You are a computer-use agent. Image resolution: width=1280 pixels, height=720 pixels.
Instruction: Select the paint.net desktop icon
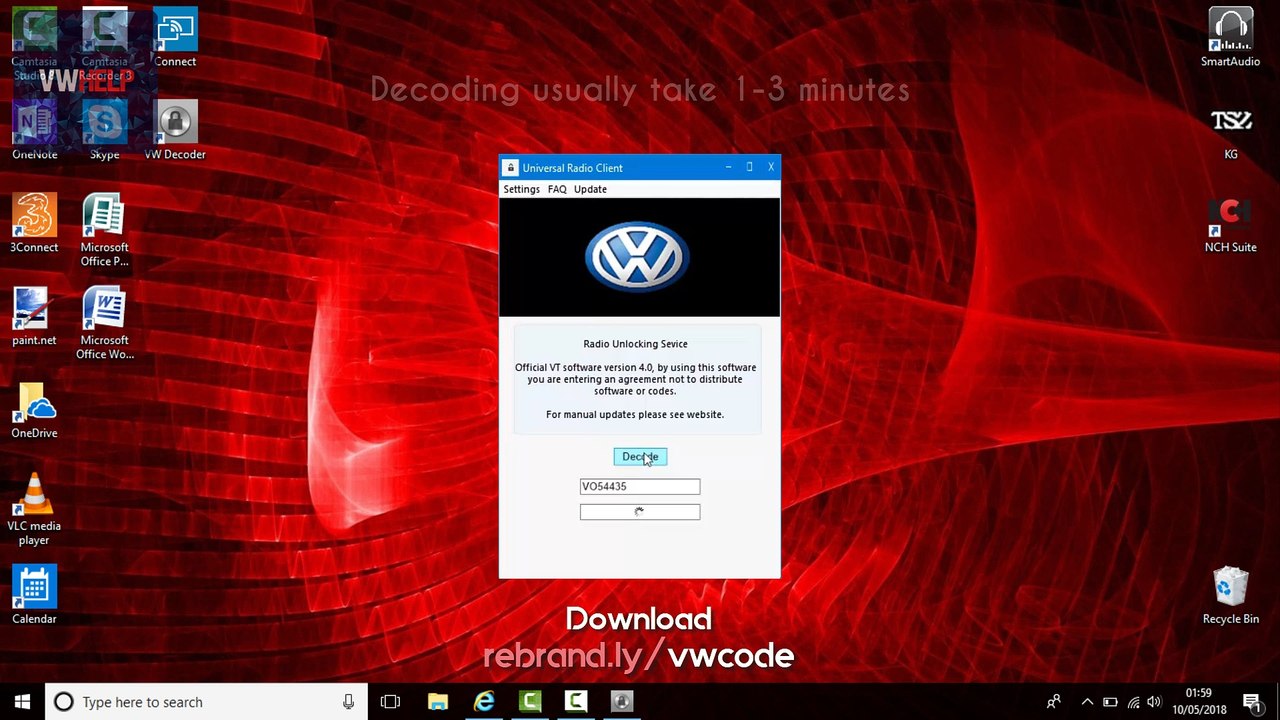pos(34,316)
